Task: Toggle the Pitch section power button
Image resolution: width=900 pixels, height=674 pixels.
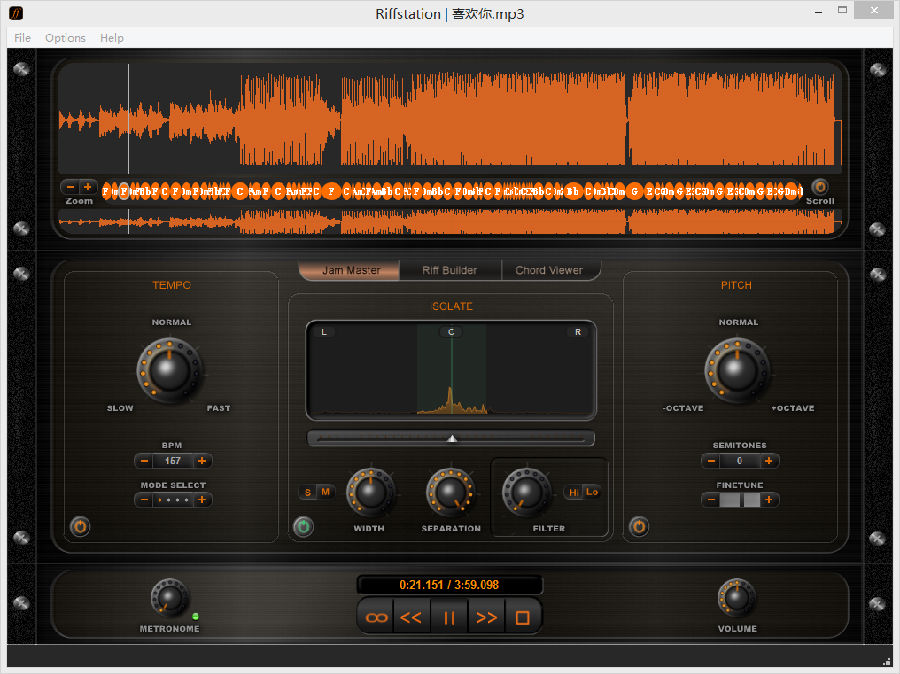Action: pos(639,526)
